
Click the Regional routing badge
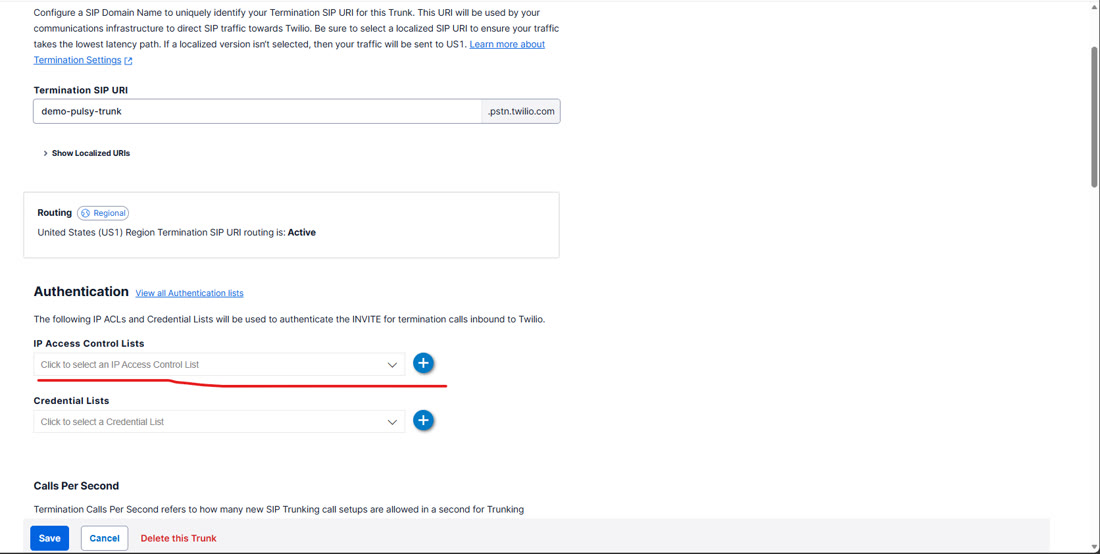tap(103, 213)
